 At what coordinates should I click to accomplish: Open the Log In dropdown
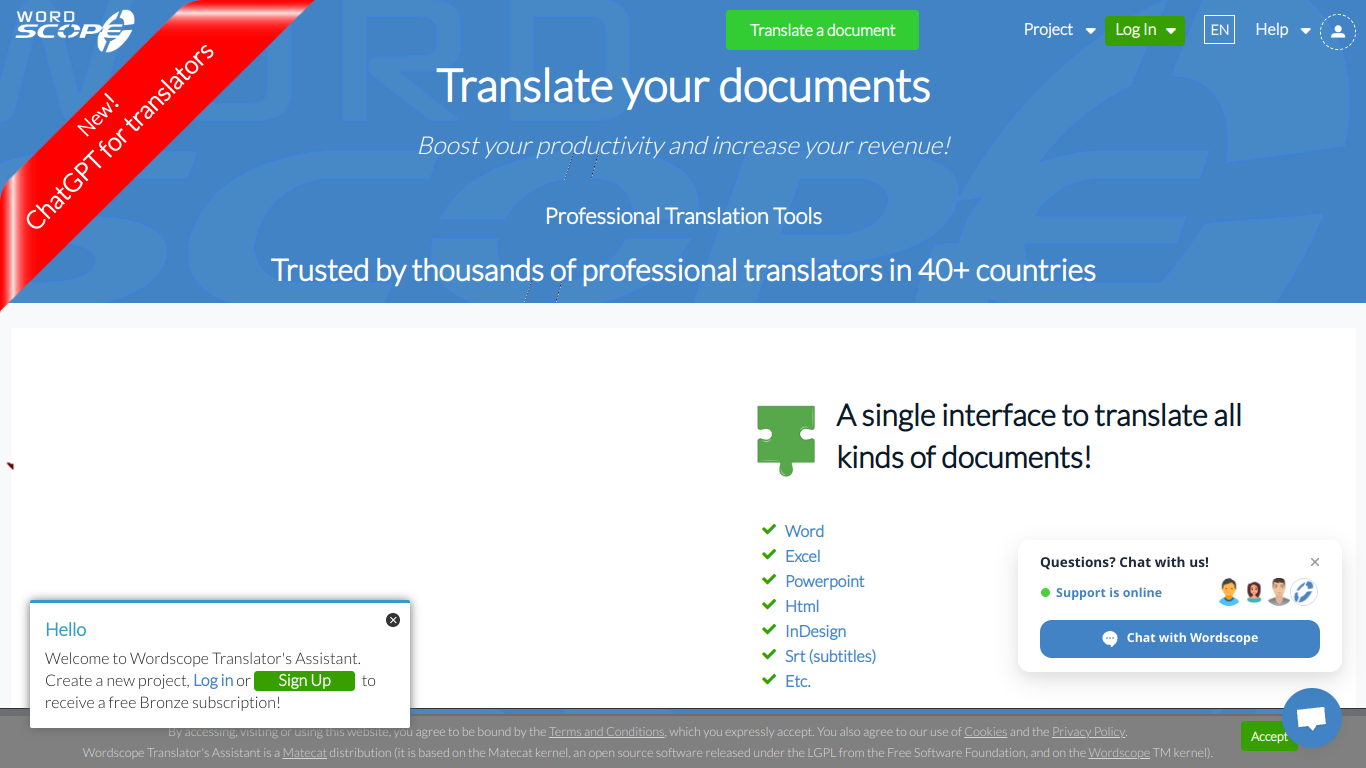coord(1145,30)
